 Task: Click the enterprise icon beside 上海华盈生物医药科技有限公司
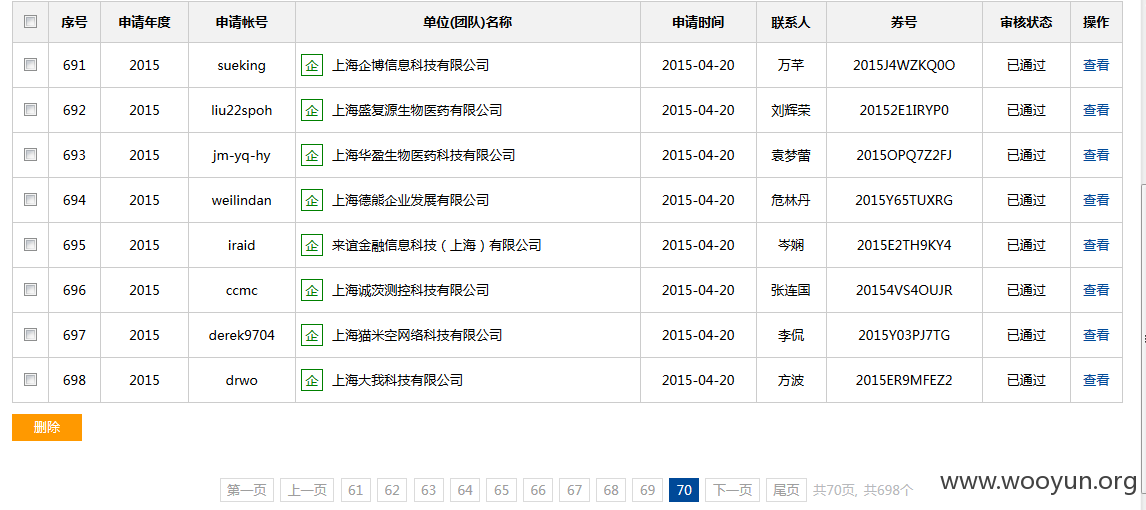(312, 155)
